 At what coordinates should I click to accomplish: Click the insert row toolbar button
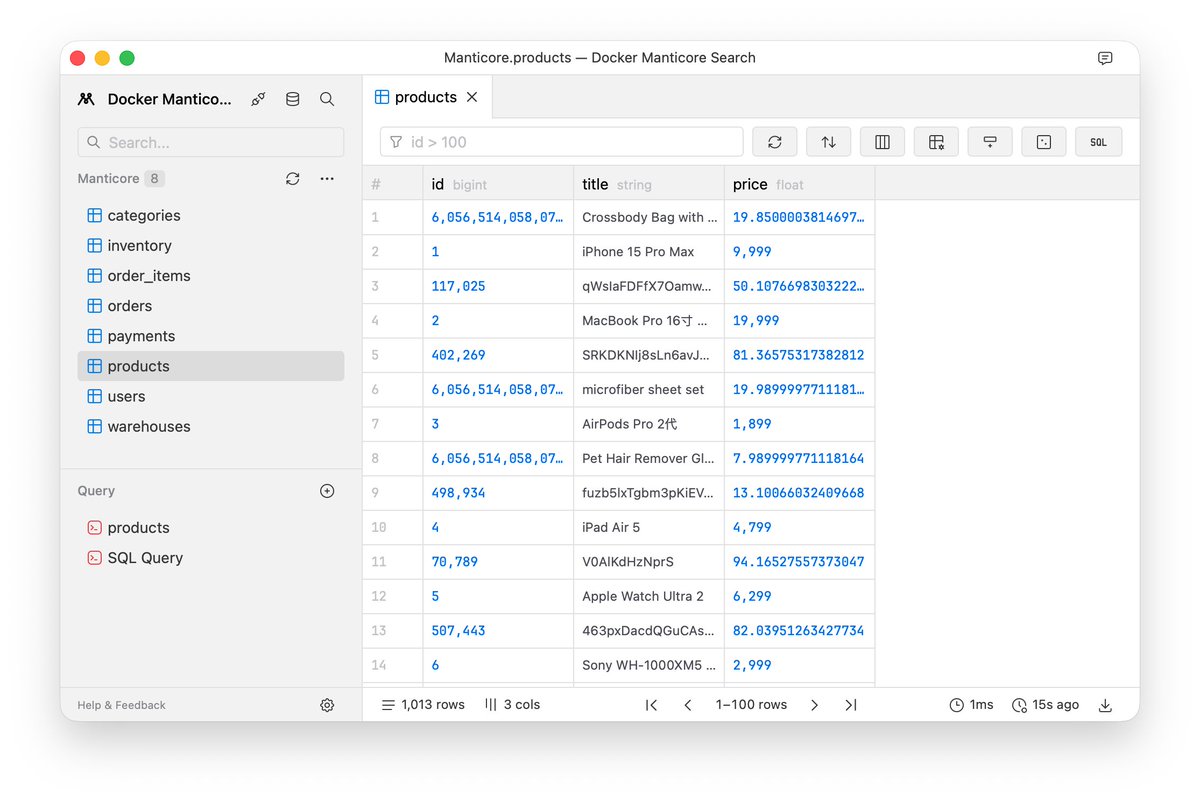click(x=990, y=142)
